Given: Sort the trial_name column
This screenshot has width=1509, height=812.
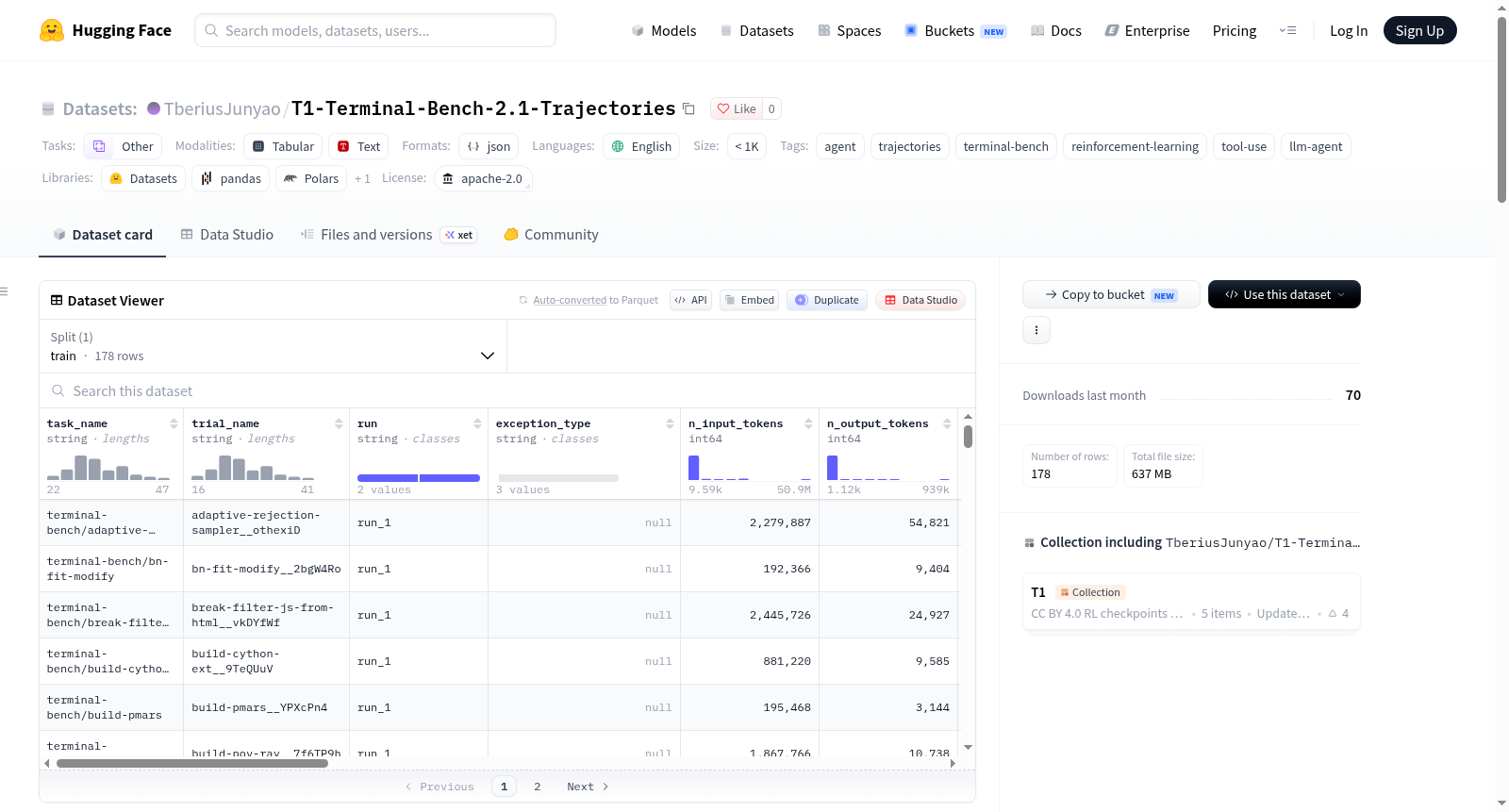Looking at the screenshot, I should coord(339,423).
